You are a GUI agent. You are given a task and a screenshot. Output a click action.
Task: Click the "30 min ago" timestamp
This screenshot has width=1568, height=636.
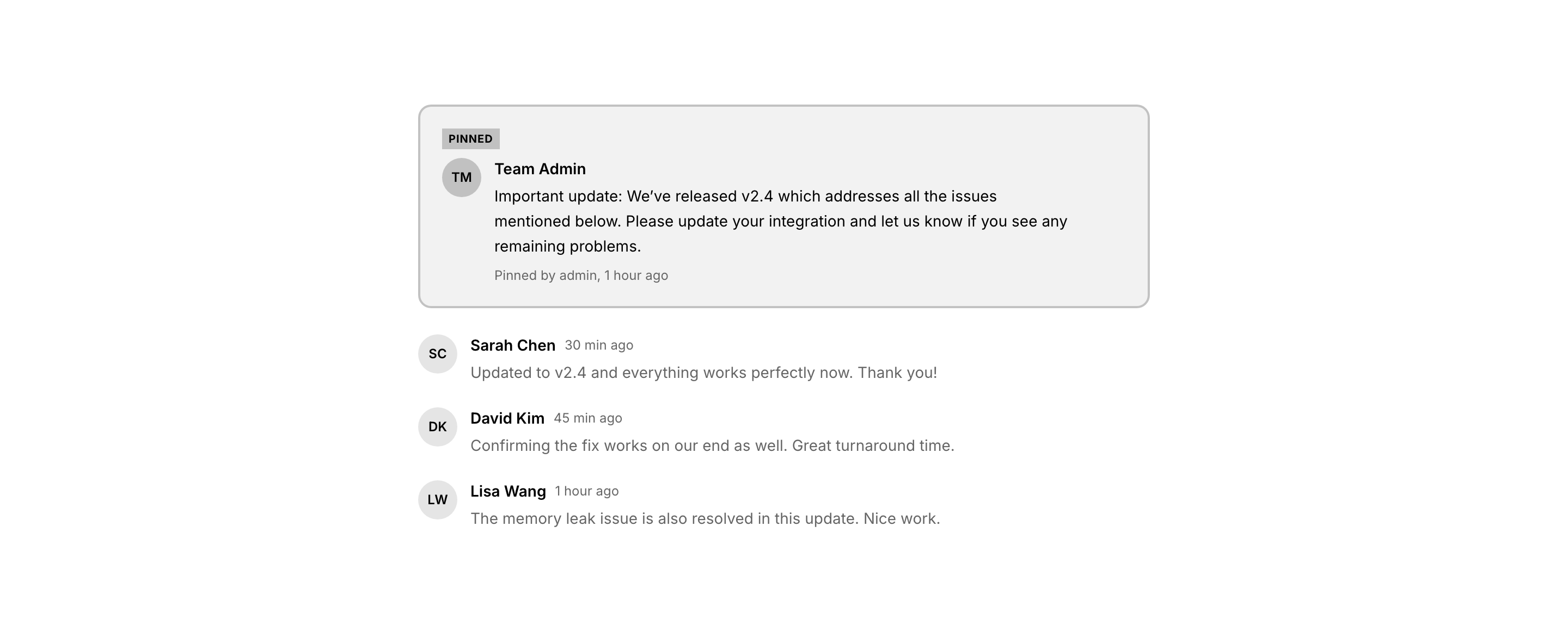click(599, 346)
